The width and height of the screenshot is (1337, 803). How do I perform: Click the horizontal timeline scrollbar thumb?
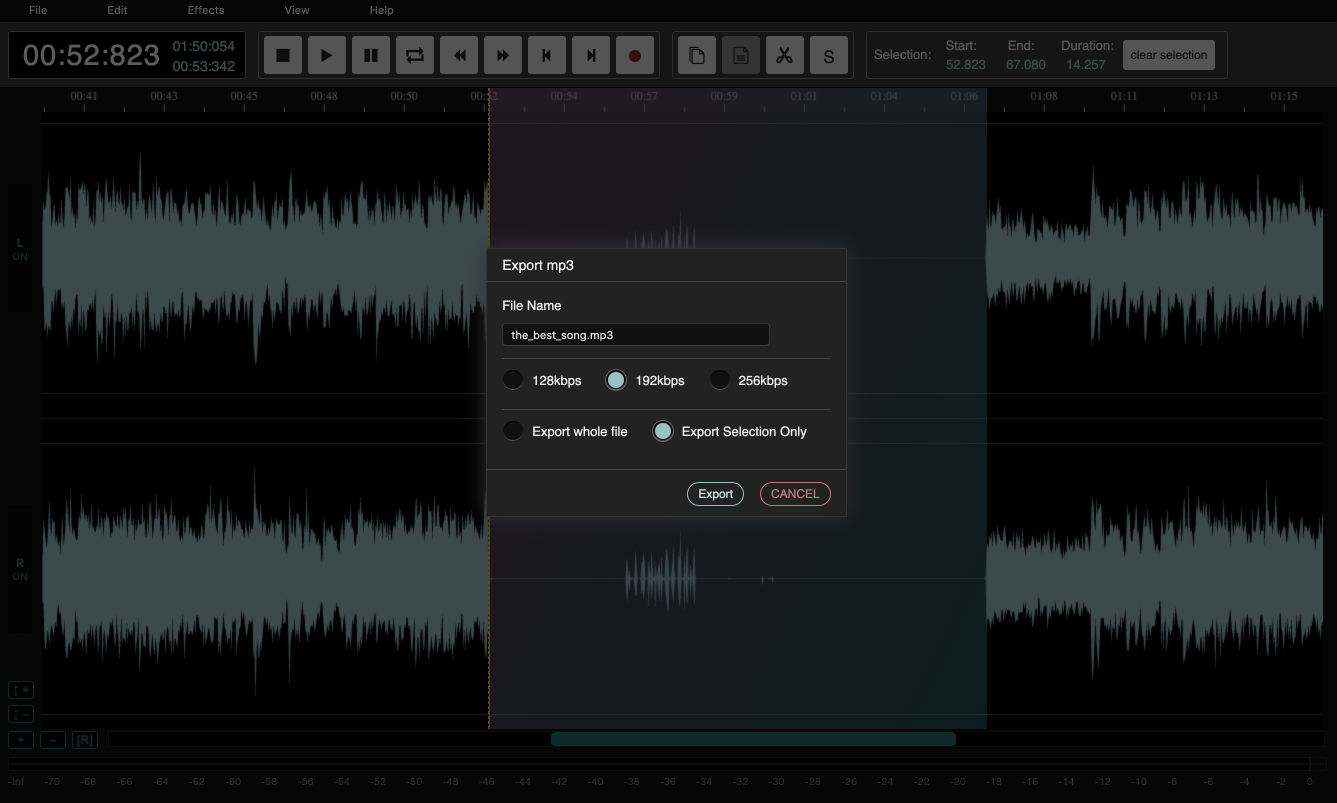click(753, 739)
